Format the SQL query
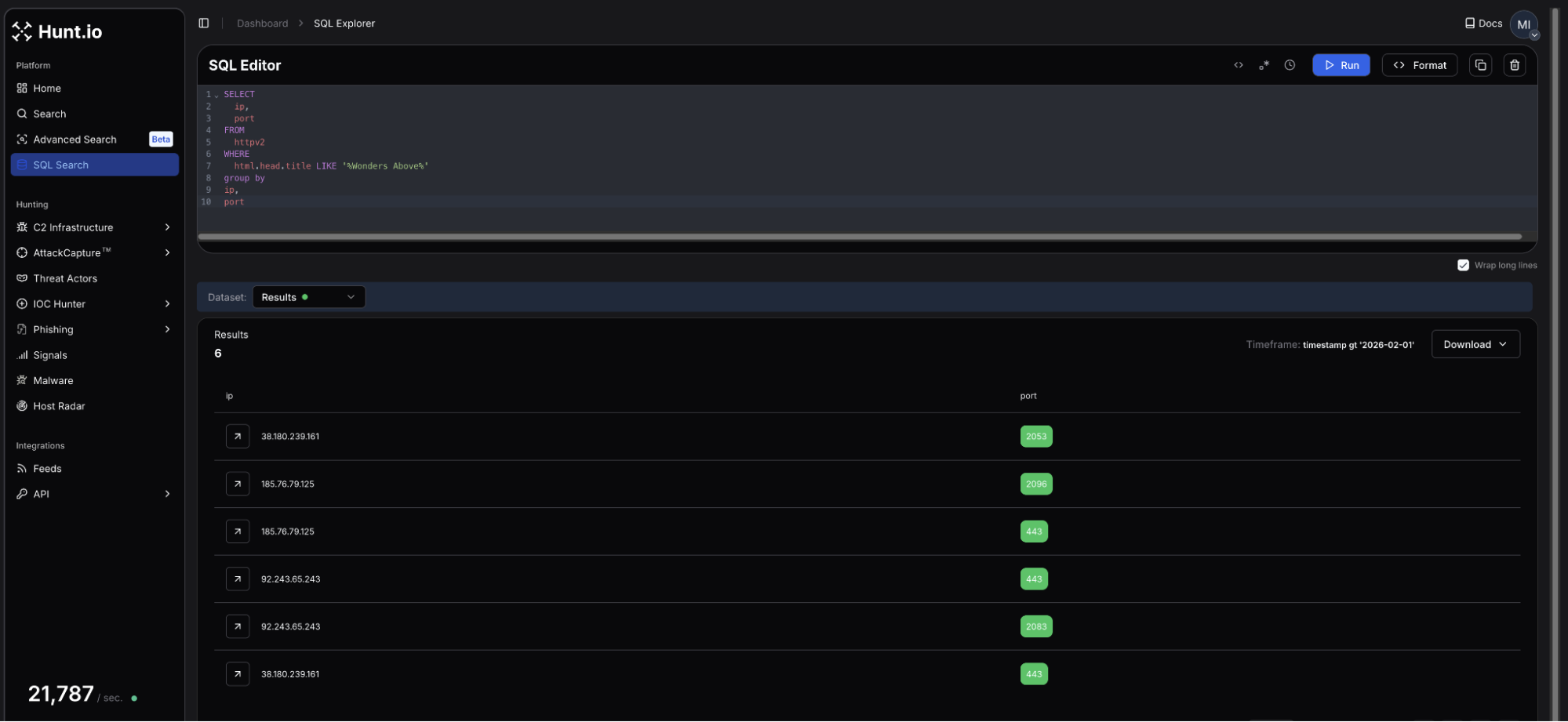 (1419, 65)
